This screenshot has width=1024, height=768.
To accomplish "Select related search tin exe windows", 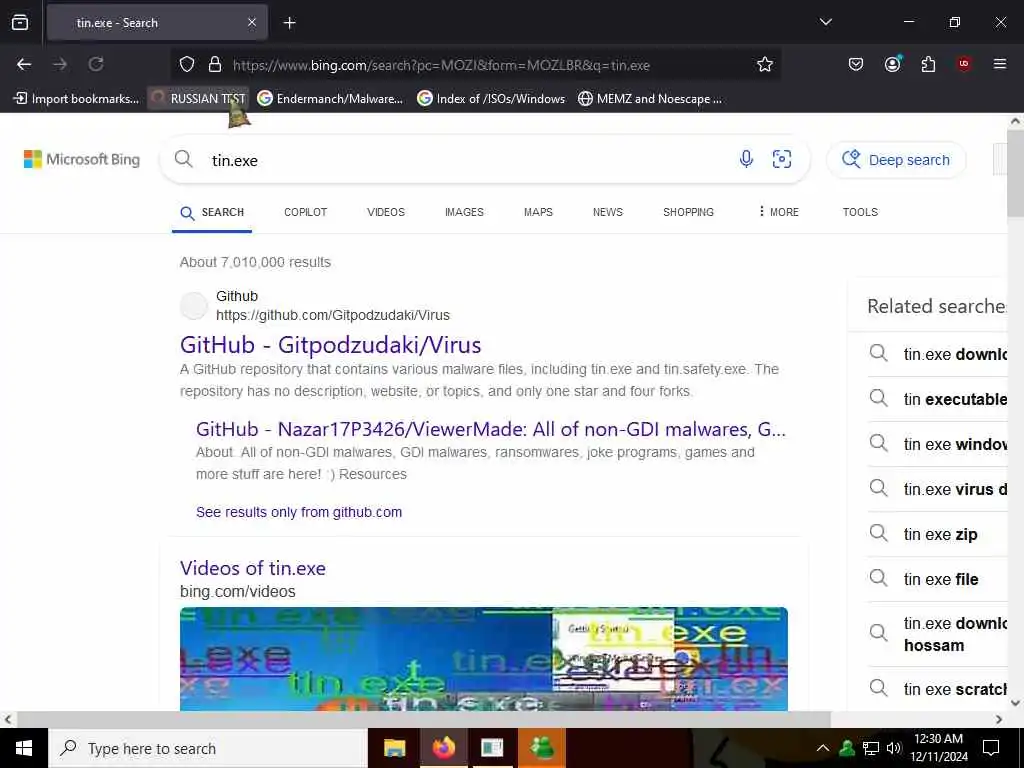I will [937, 444].
